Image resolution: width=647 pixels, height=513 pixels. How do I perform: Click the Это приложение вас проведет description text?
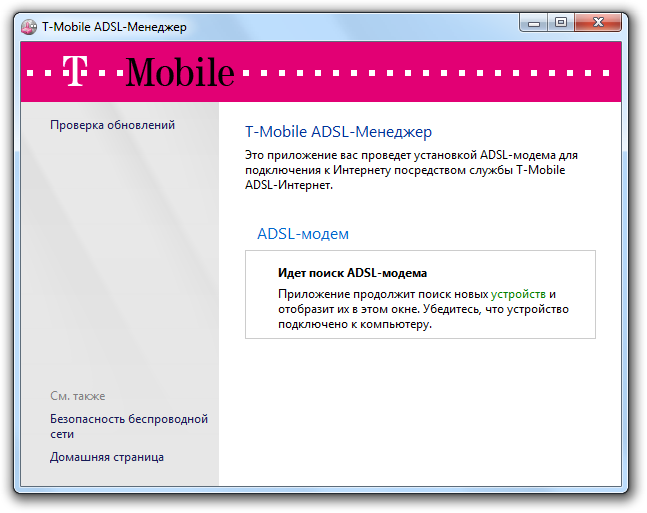click(x=411, y=170)
